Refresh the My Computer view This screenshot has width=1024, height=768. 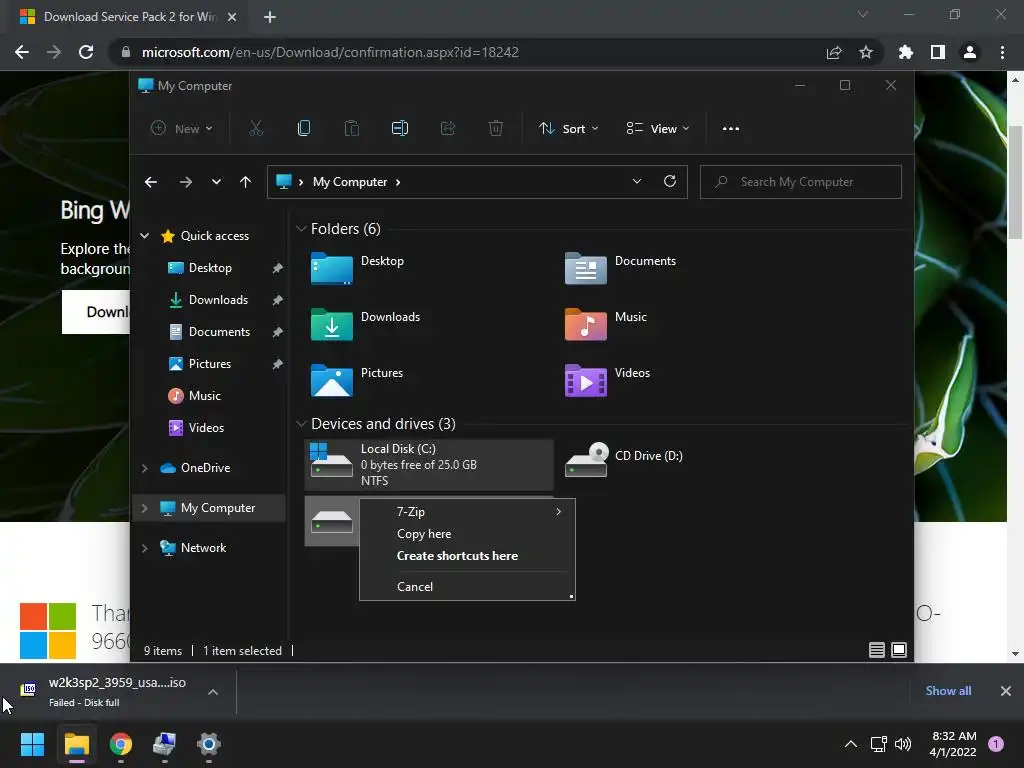[x=670, y=182]
